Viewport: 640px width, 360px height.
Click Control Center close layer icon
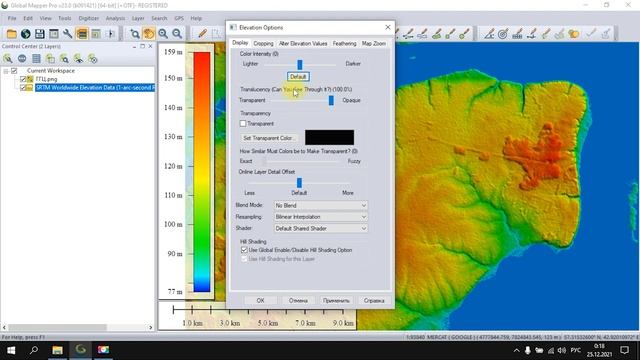(93, 59)
